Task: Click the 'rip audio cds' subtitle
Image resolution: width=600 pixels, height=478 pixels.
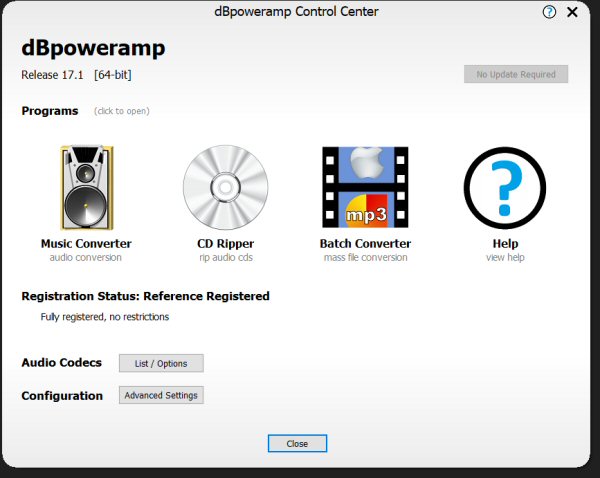Action: (226, 257)
